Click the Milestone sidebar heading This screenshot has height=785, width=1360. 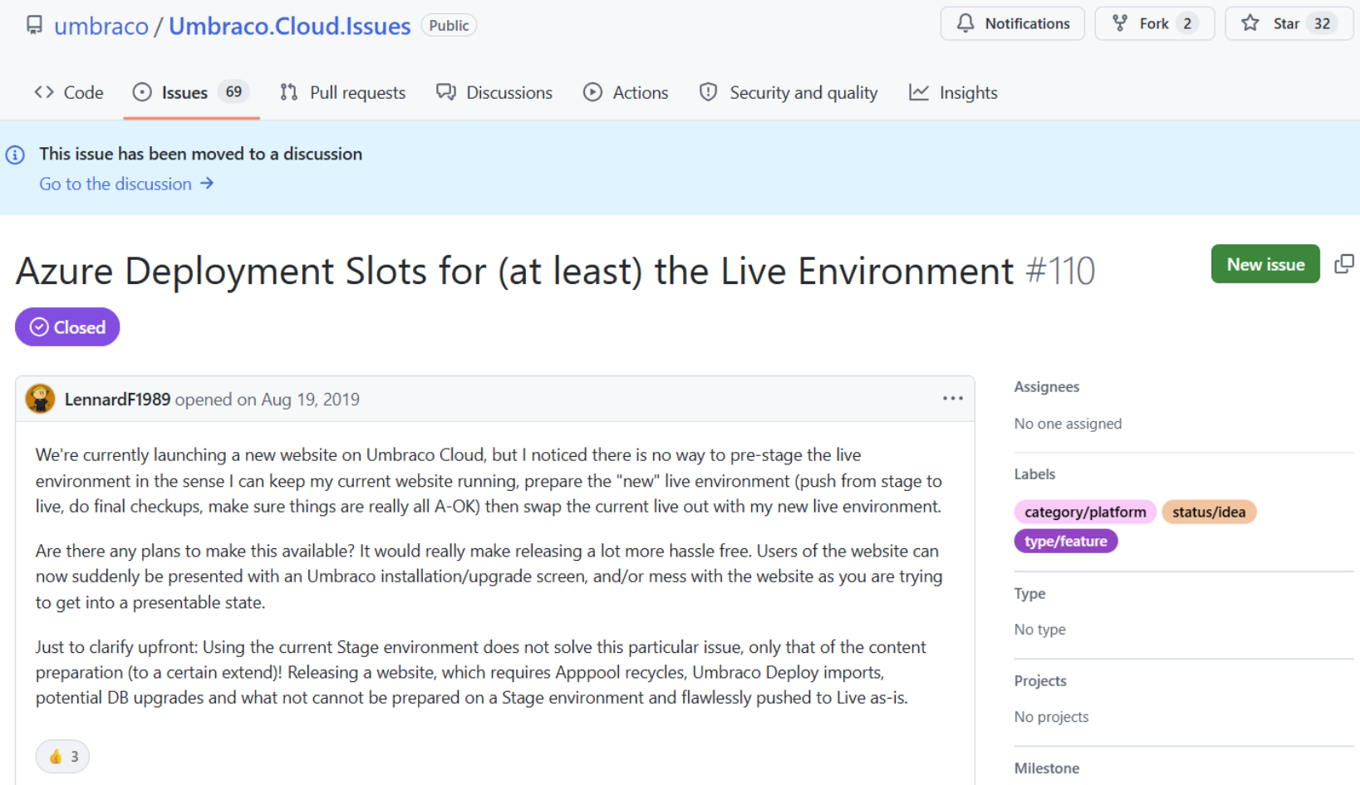click(1047, 768)
